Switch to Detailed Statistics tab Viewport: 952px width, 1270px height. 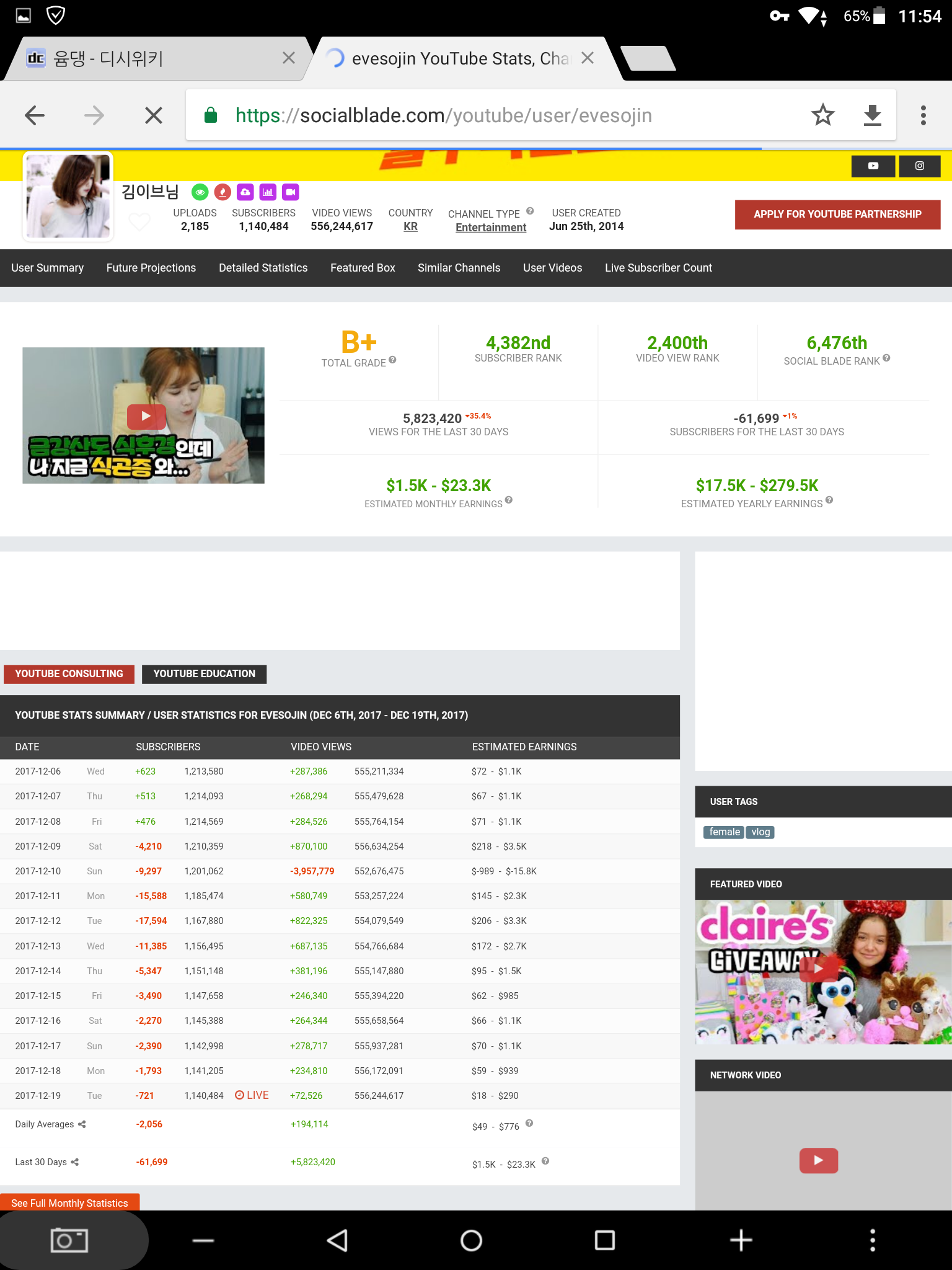(263, 268)
